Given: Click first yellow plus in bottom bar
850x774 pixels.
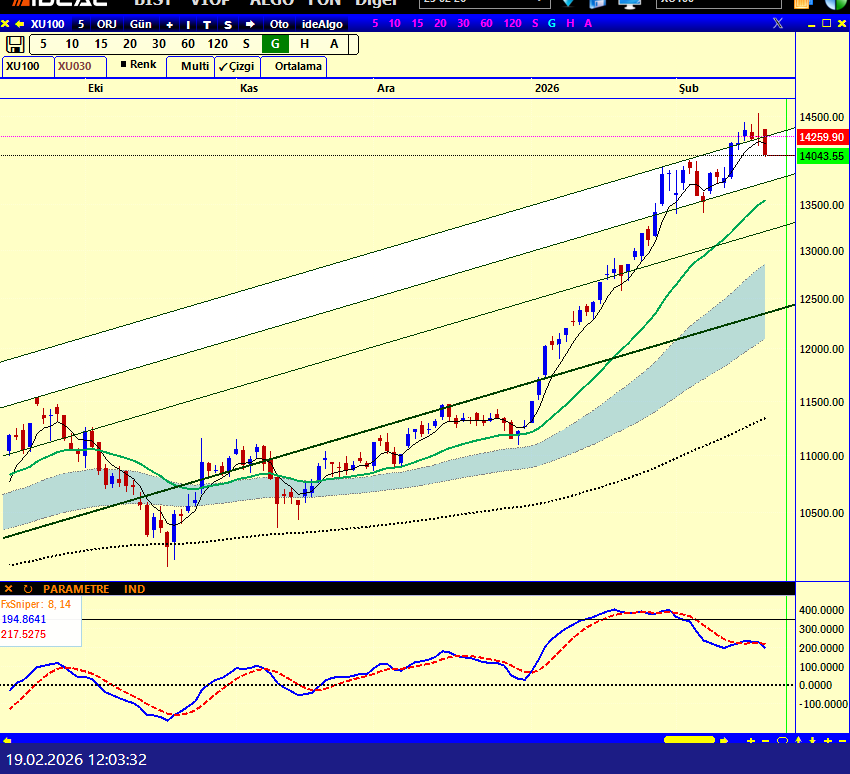Looking at the screenshot, I should (751, 740).
